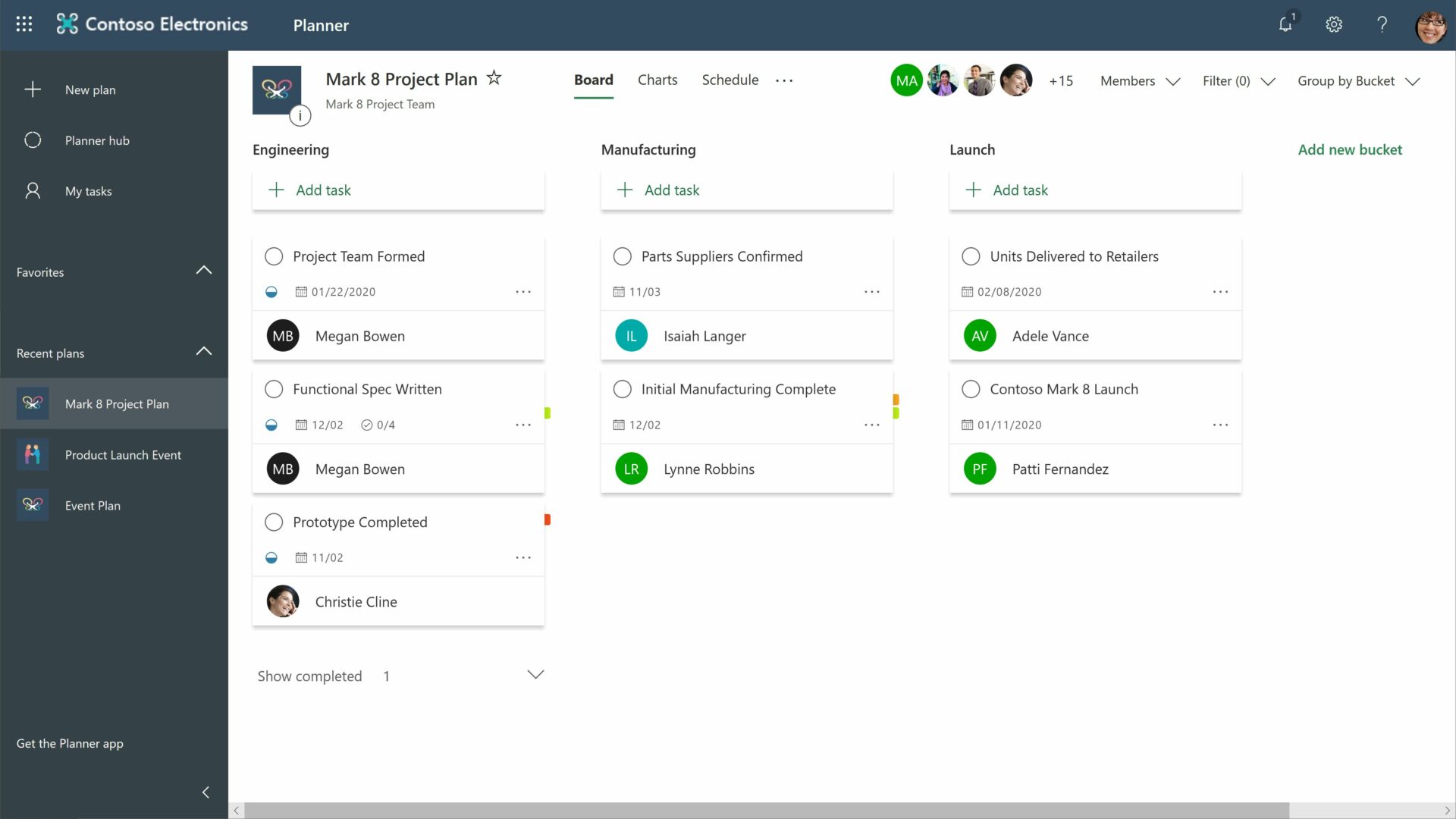Screen dimensions: 1456x819
Task: Click the Settings gear icon
Action: click(x=1333, y=24)
